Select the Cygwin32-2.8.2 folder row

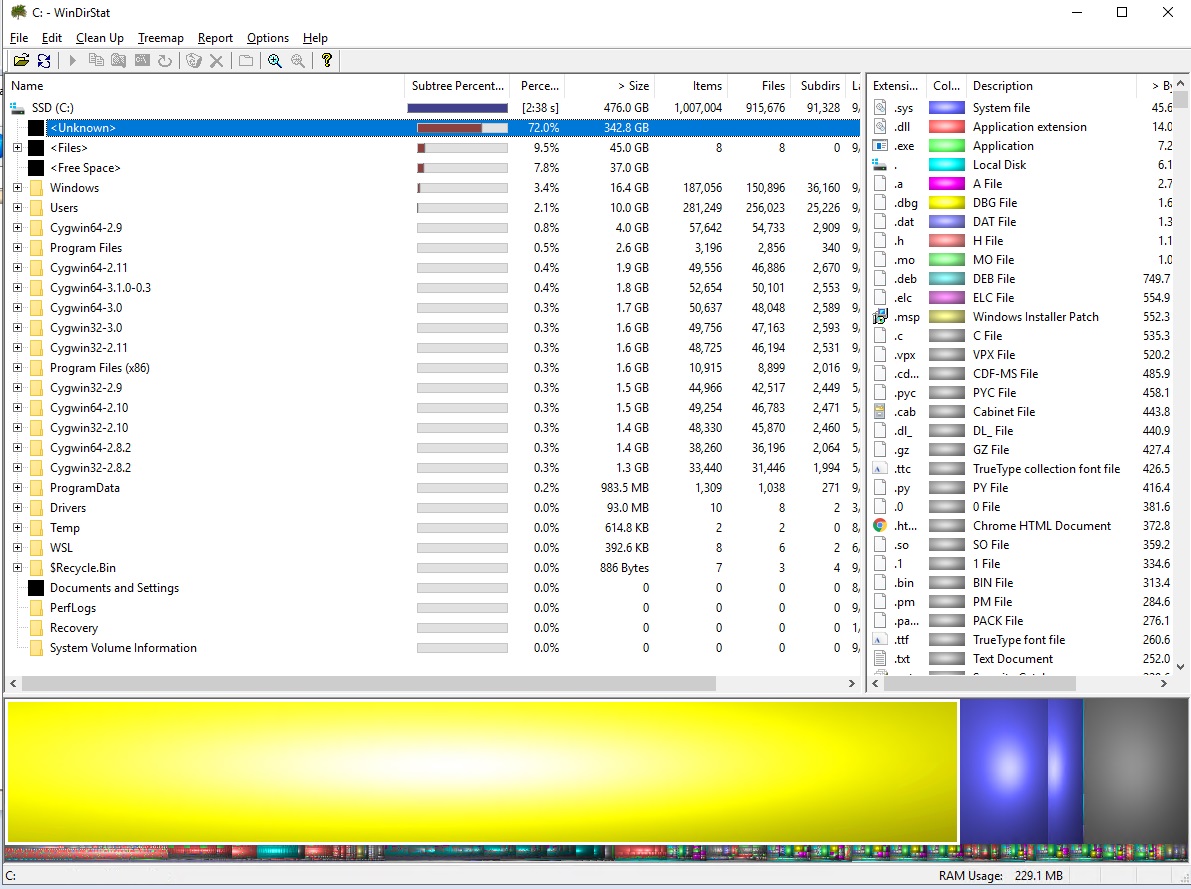(433, 468)
